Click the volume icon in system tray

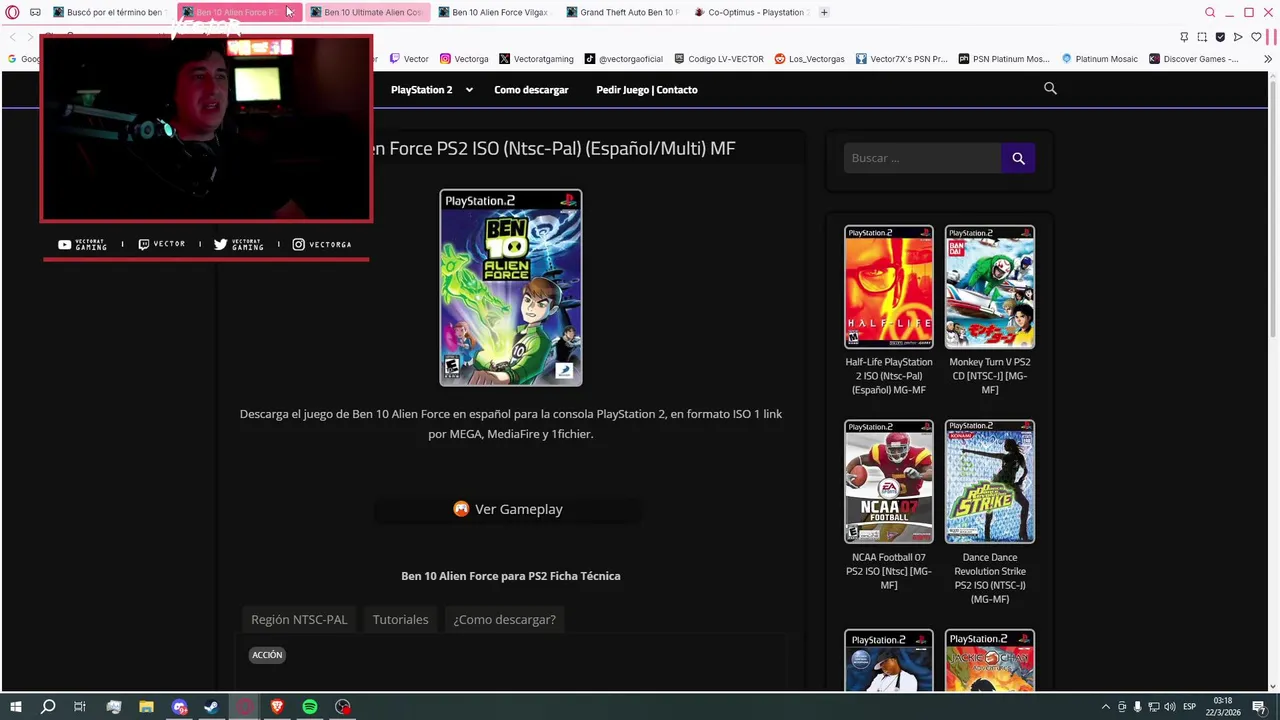1170,707
